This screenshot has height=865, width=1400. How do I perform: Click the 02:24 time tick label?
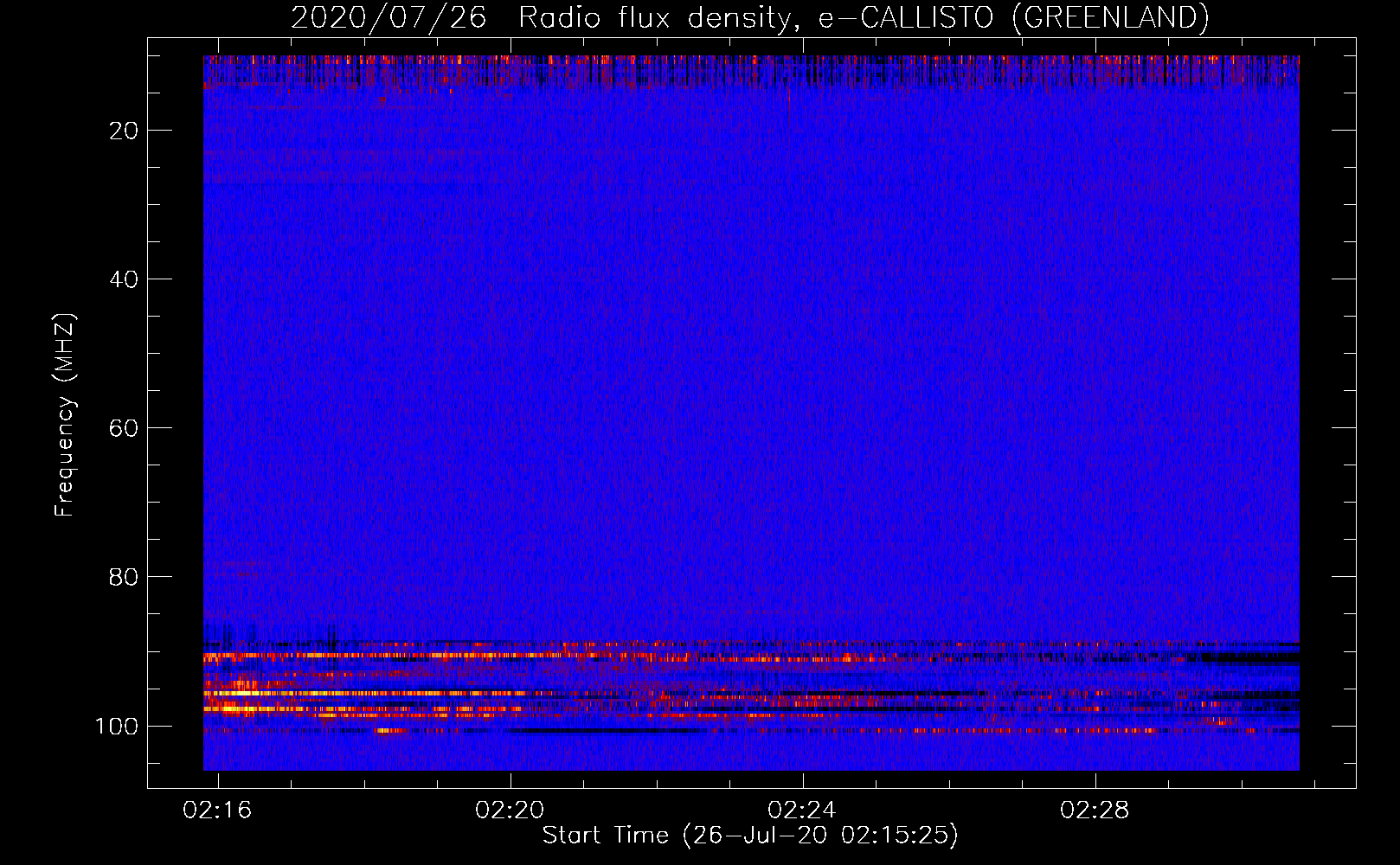[802, 810]
